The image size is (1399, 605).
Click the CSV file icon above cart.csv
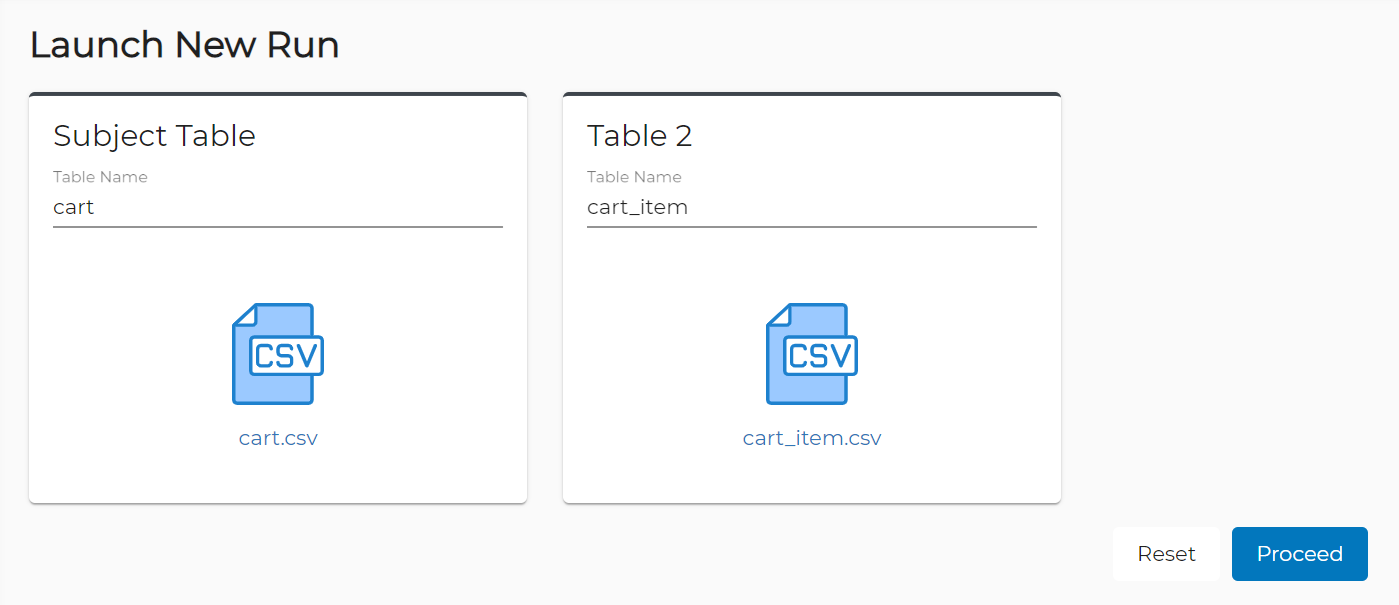278,354
